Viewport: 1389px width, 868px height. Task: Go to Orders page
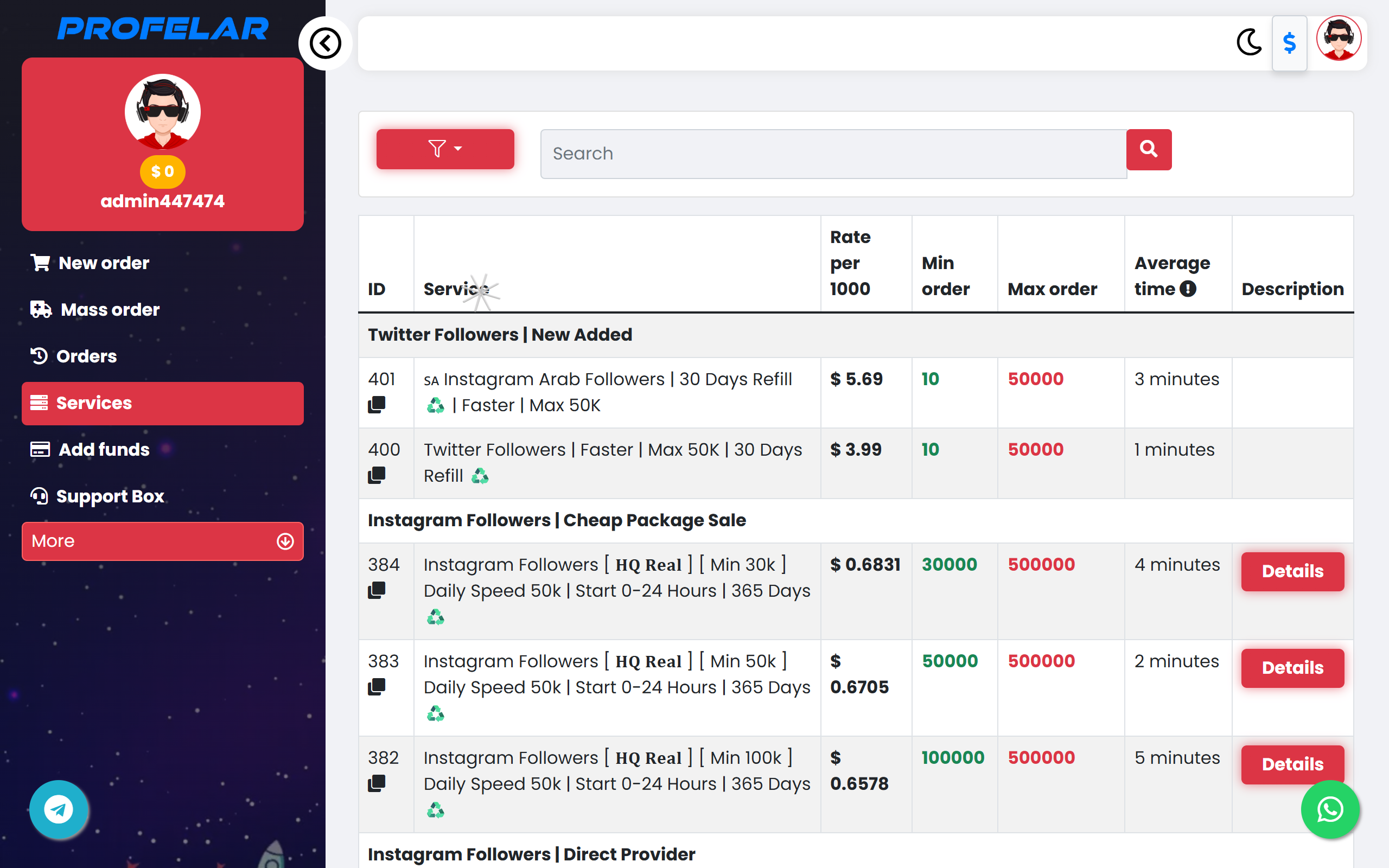tap(162, 356)
